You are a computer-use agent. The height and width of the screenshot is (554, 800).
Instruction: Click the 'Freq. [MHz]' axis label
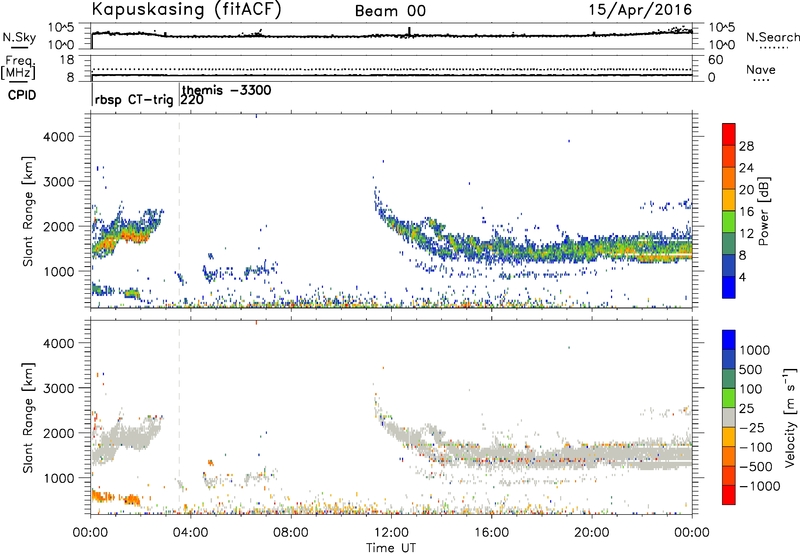click(x=19, y=67)
